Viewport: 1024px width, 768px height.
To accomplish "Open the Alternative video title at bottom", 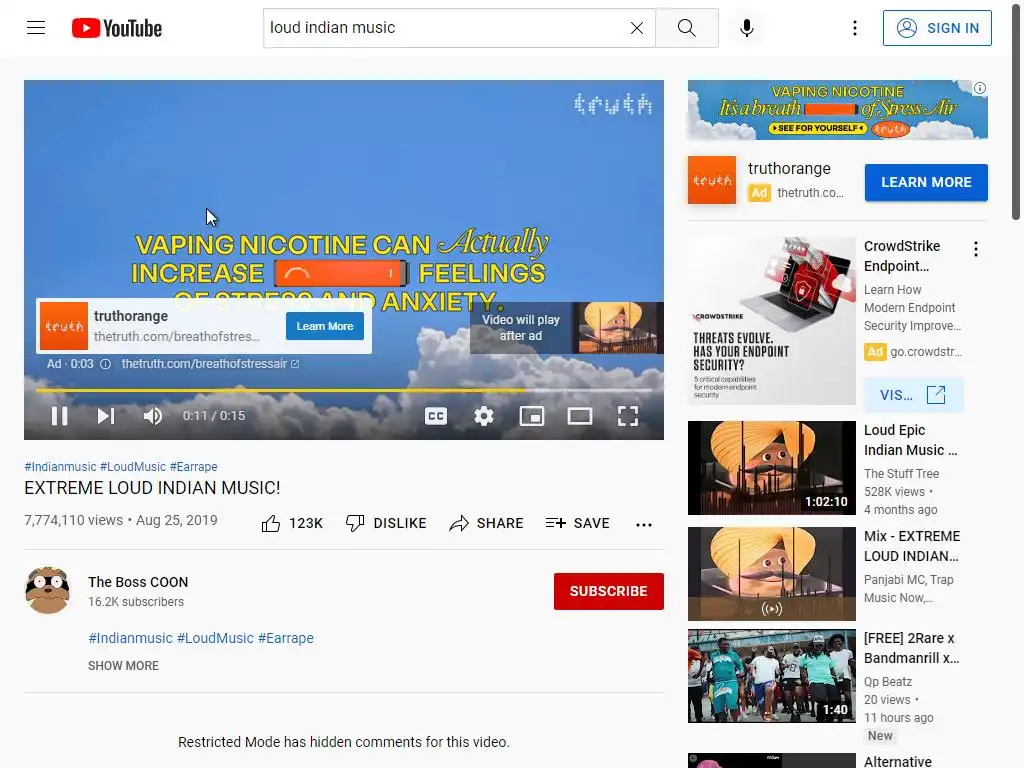I will click(898, 761).
